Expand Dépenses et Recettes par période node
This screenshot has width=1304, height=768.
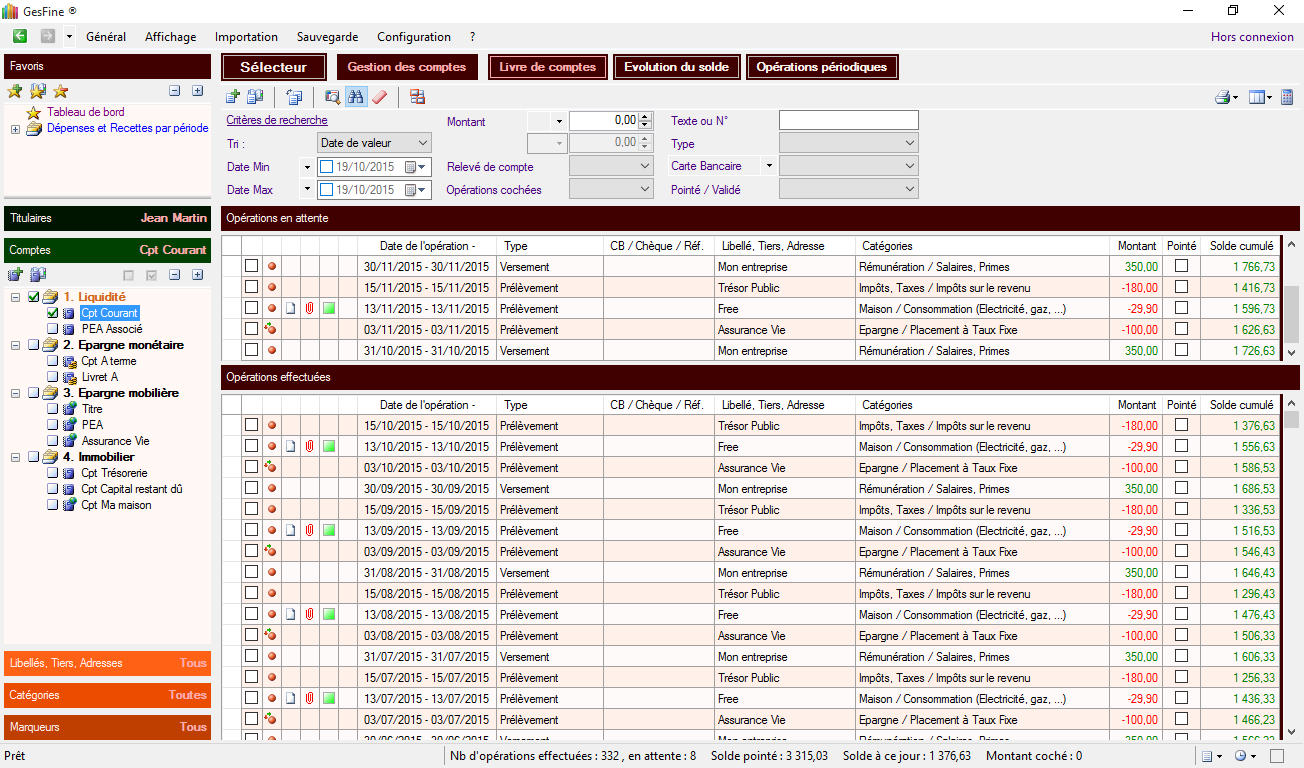coord(15,129)
